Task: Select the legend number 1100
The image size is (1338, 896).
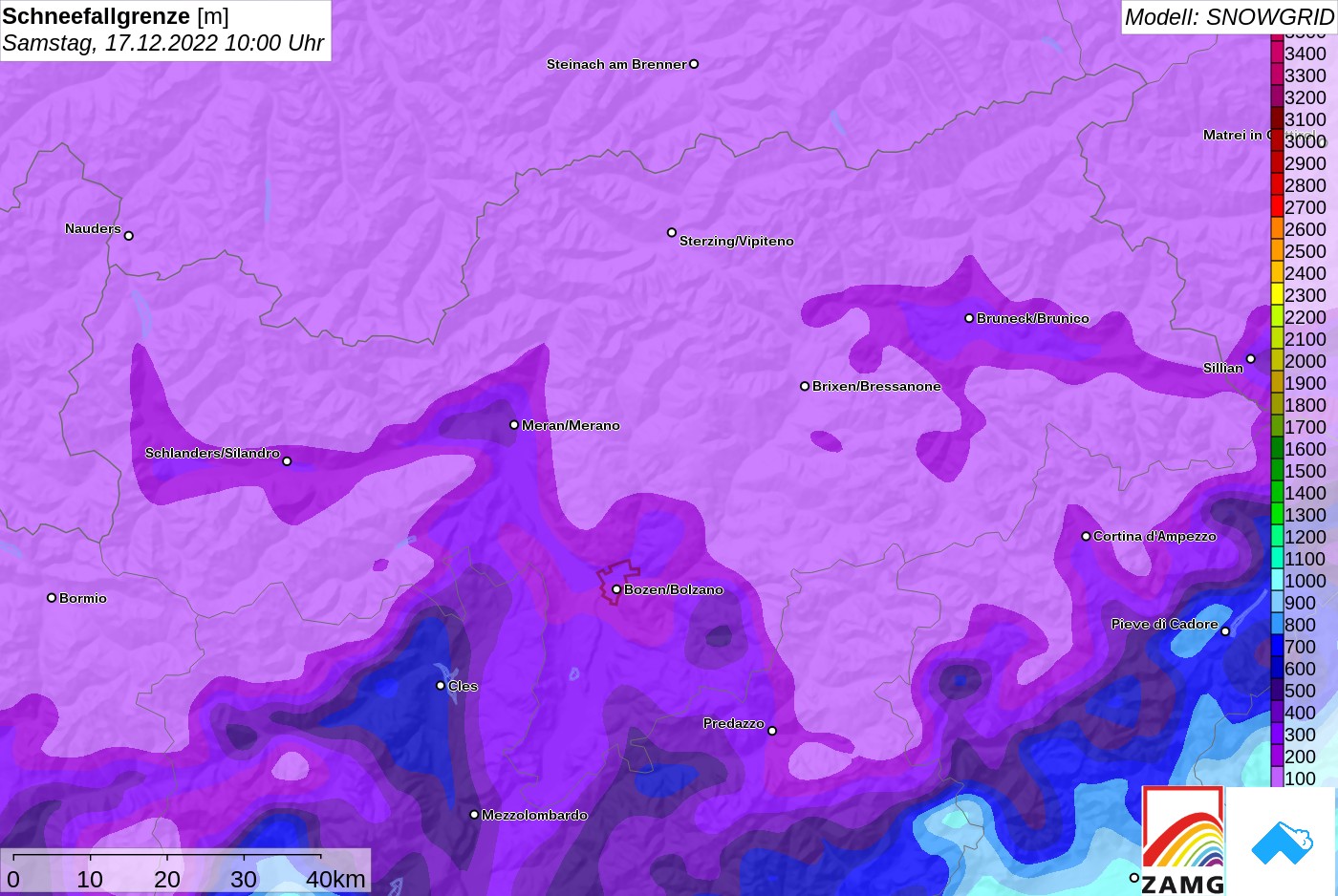Action: coord(1306,559)
